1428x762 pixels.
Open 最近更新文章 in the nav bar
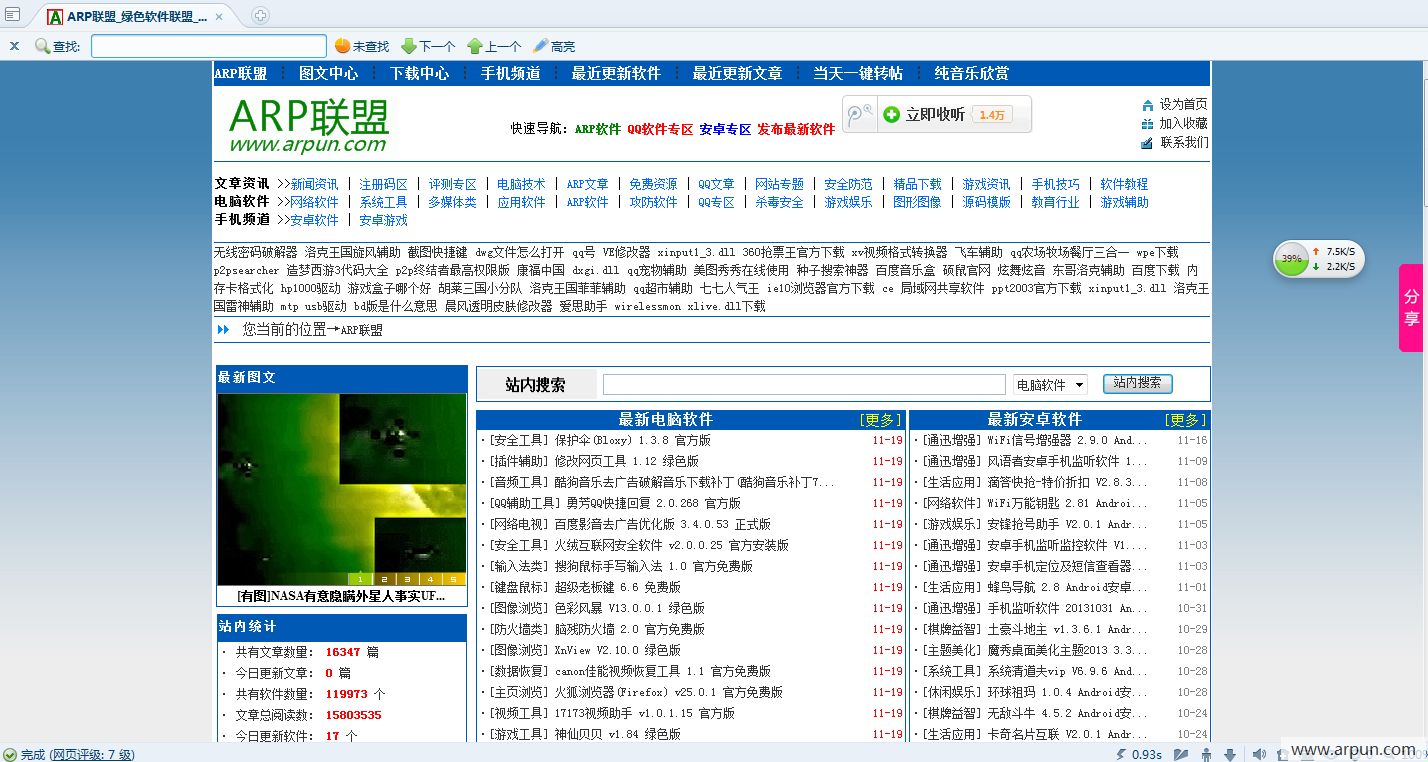click(x=737, y=73)
